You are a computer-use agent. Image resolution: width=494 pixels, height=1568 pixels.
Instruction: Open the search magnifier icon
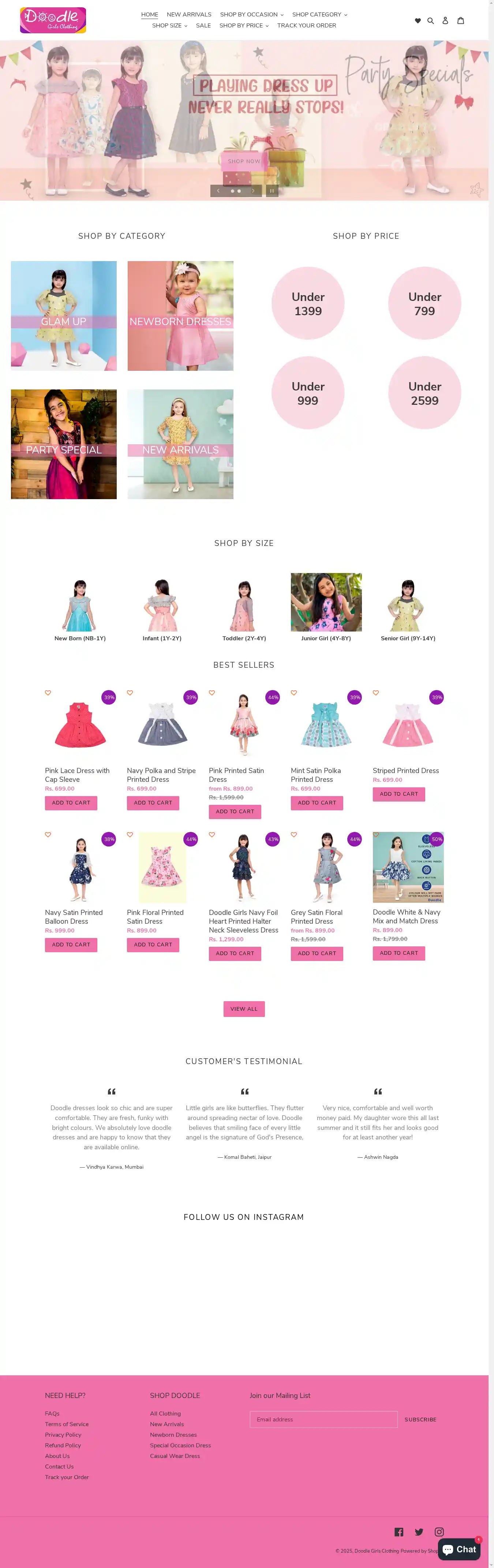[431, 21]
